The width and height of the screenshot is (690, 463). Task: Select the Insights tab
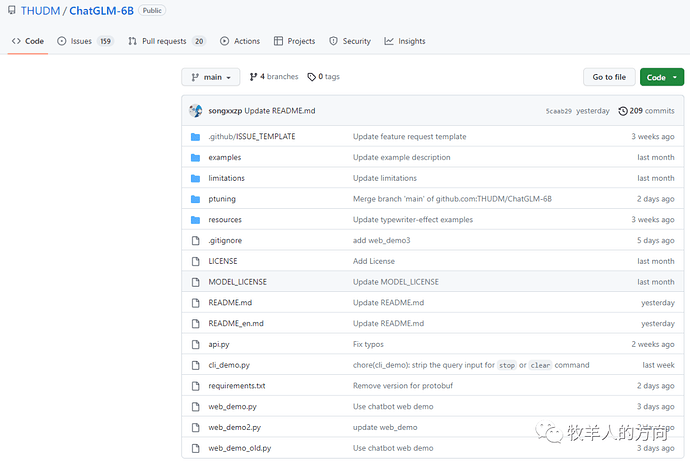405,41
